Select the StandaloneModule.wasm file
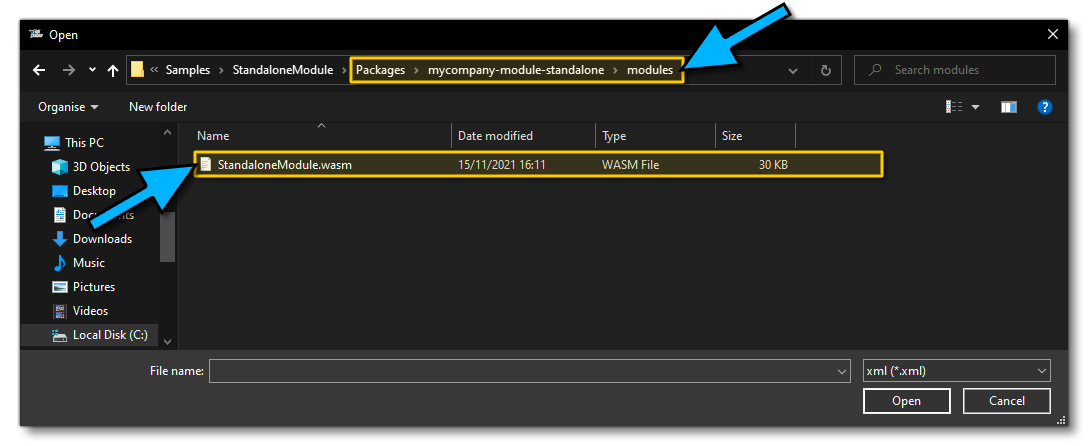The height and width of the screenshot is (446, 1088). (538, 165)
